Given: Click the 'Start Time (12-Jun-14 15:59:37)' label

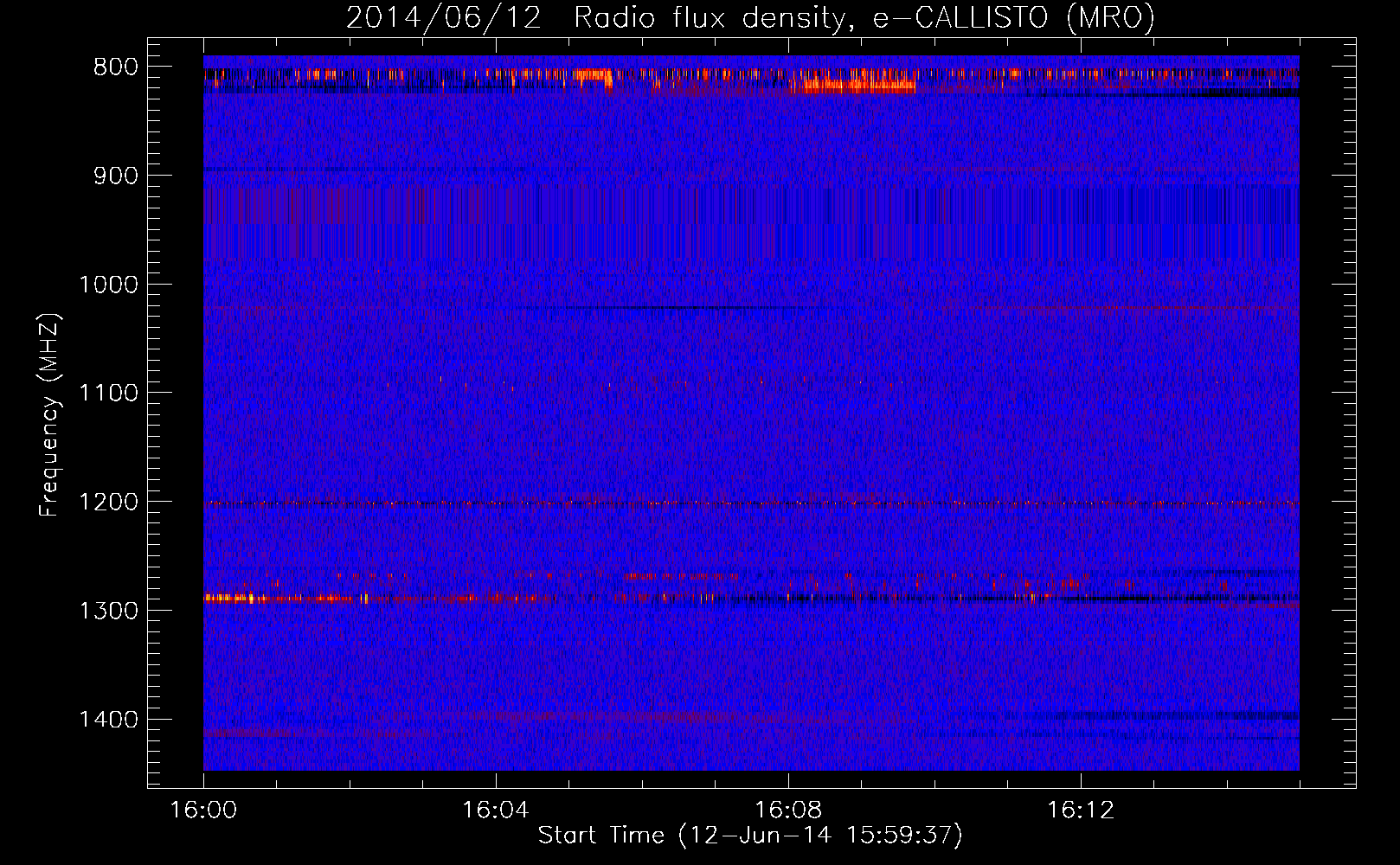Looking at the screenshot, I should point(750,836).
